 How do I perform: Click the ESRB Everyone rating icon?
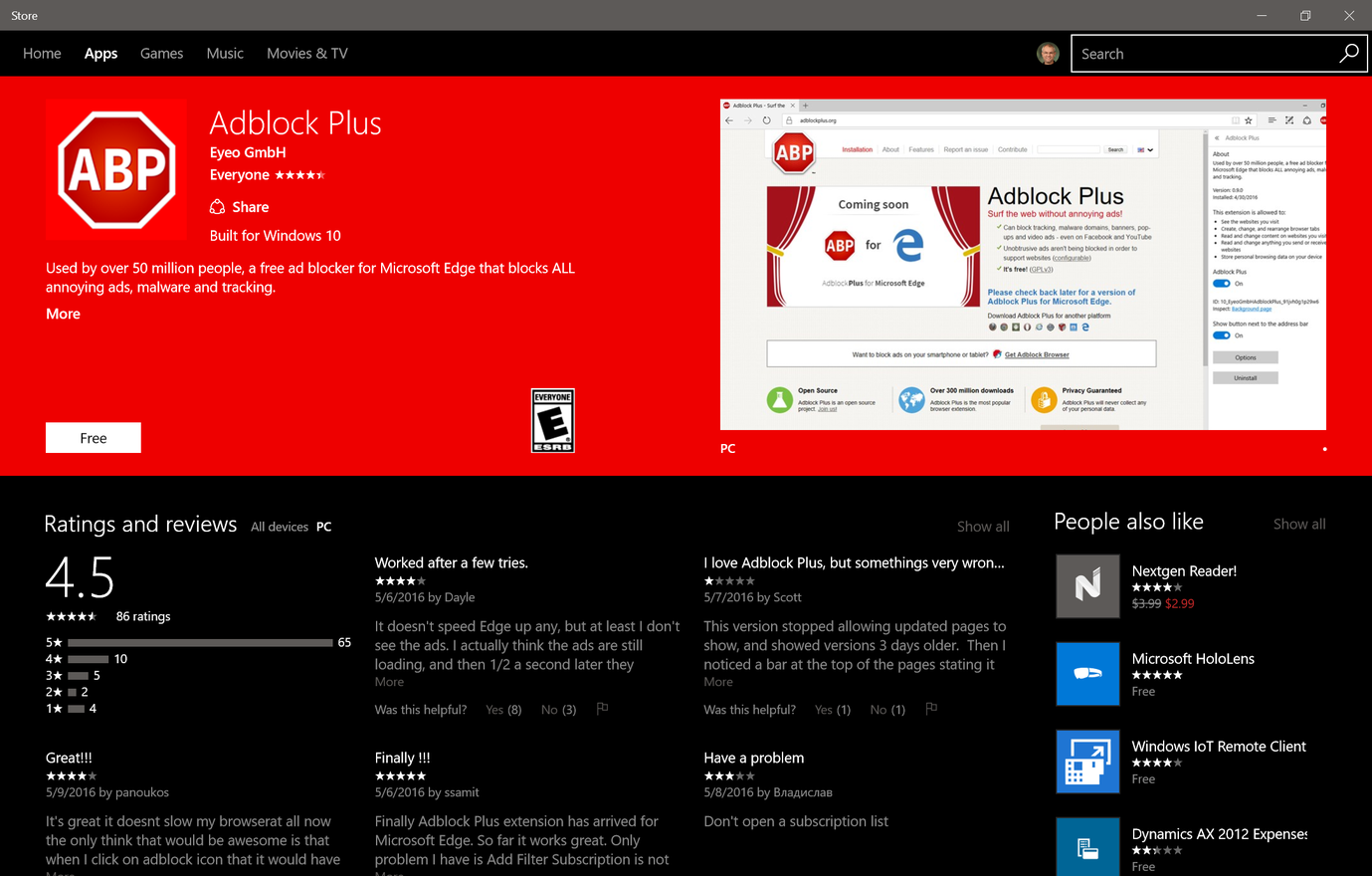[x=552, y=420]
